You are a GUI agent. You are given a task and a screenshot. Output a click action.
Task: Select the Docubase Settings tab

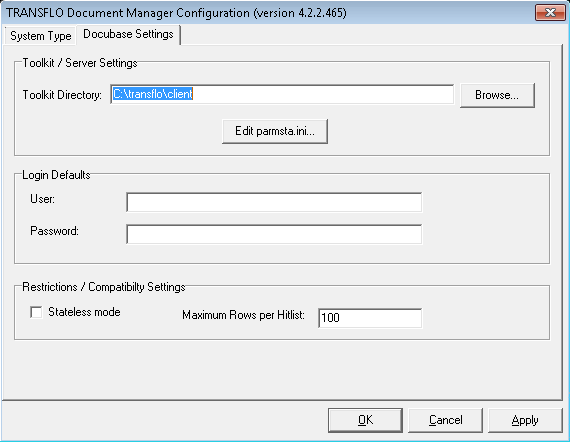(x=128, y=34)
